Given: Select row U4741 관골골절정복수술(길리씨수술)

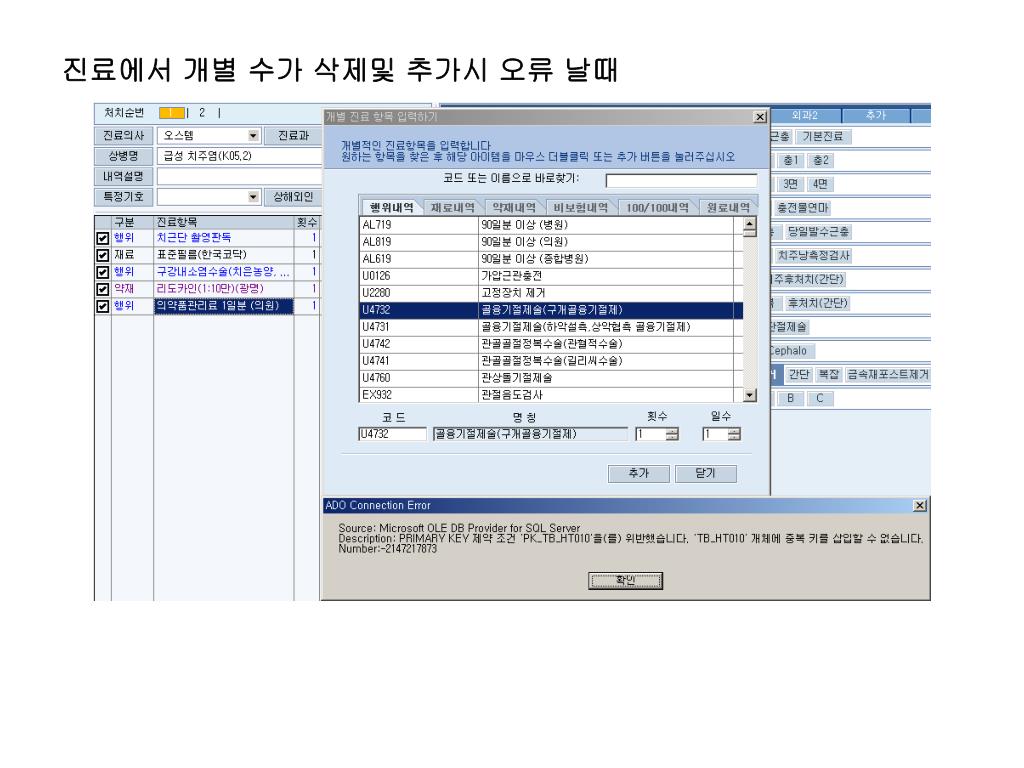Looking at the screenshot, I should point(551,360).
